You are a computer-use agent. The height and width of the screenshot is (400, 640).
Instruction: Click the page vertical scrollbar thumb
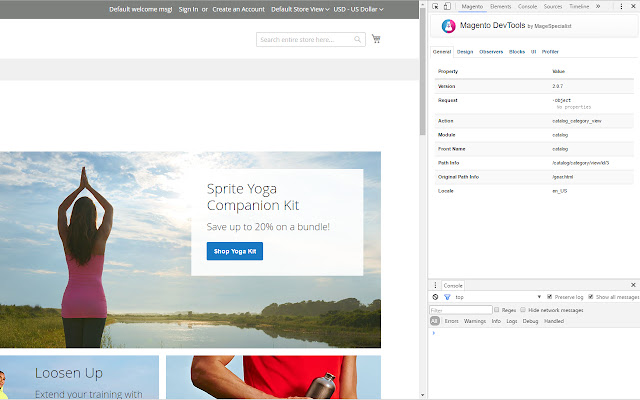422,71
